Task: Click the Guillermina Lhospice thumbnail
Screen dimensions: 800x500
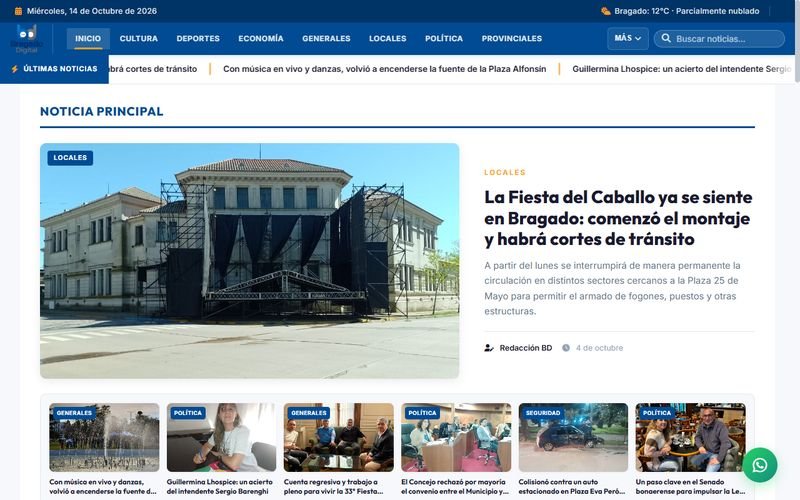Action: click(x=221, y=437)
